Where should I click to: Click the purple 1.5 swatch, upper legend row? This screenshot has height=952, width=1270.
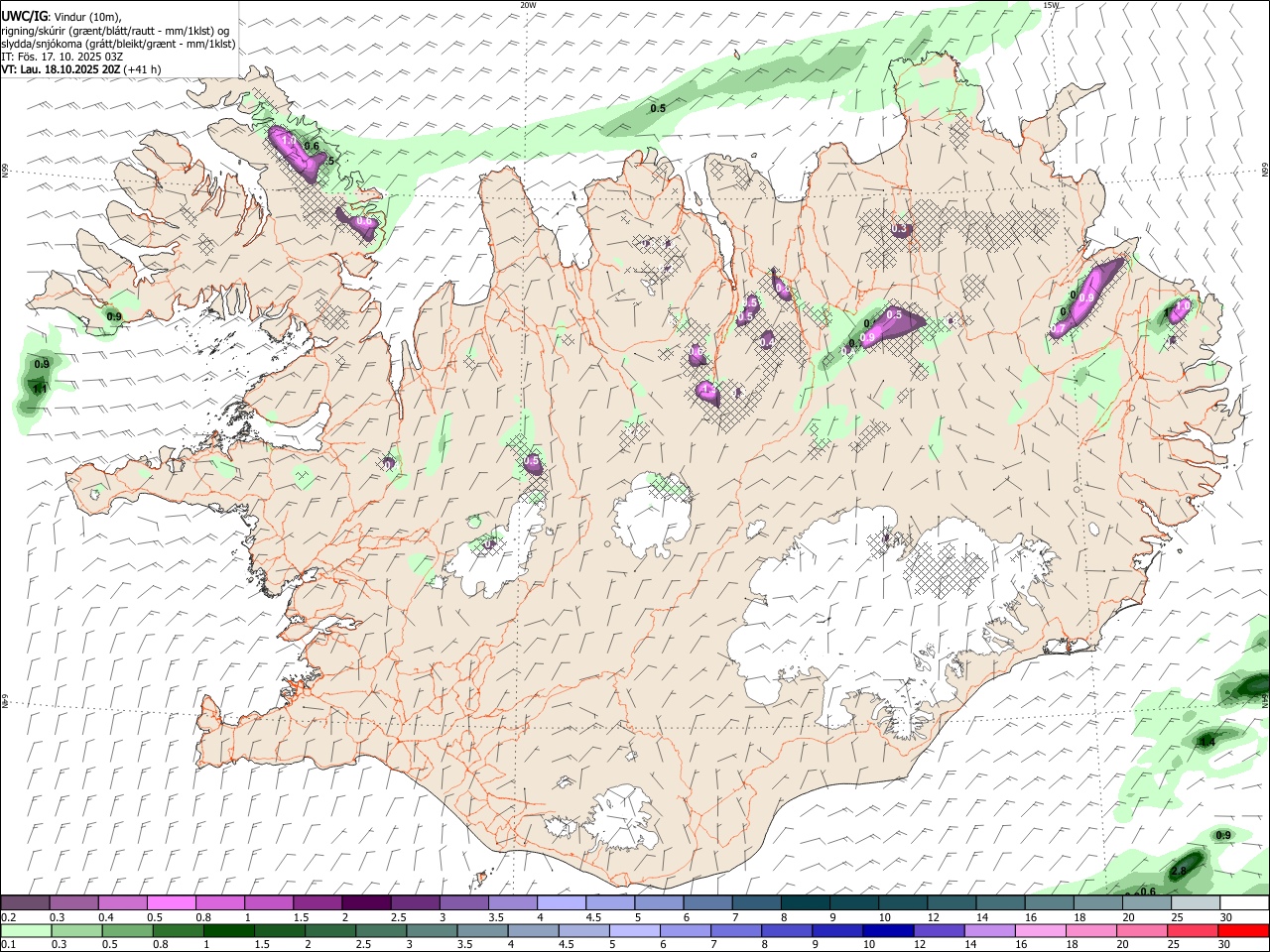coord(317,903)
